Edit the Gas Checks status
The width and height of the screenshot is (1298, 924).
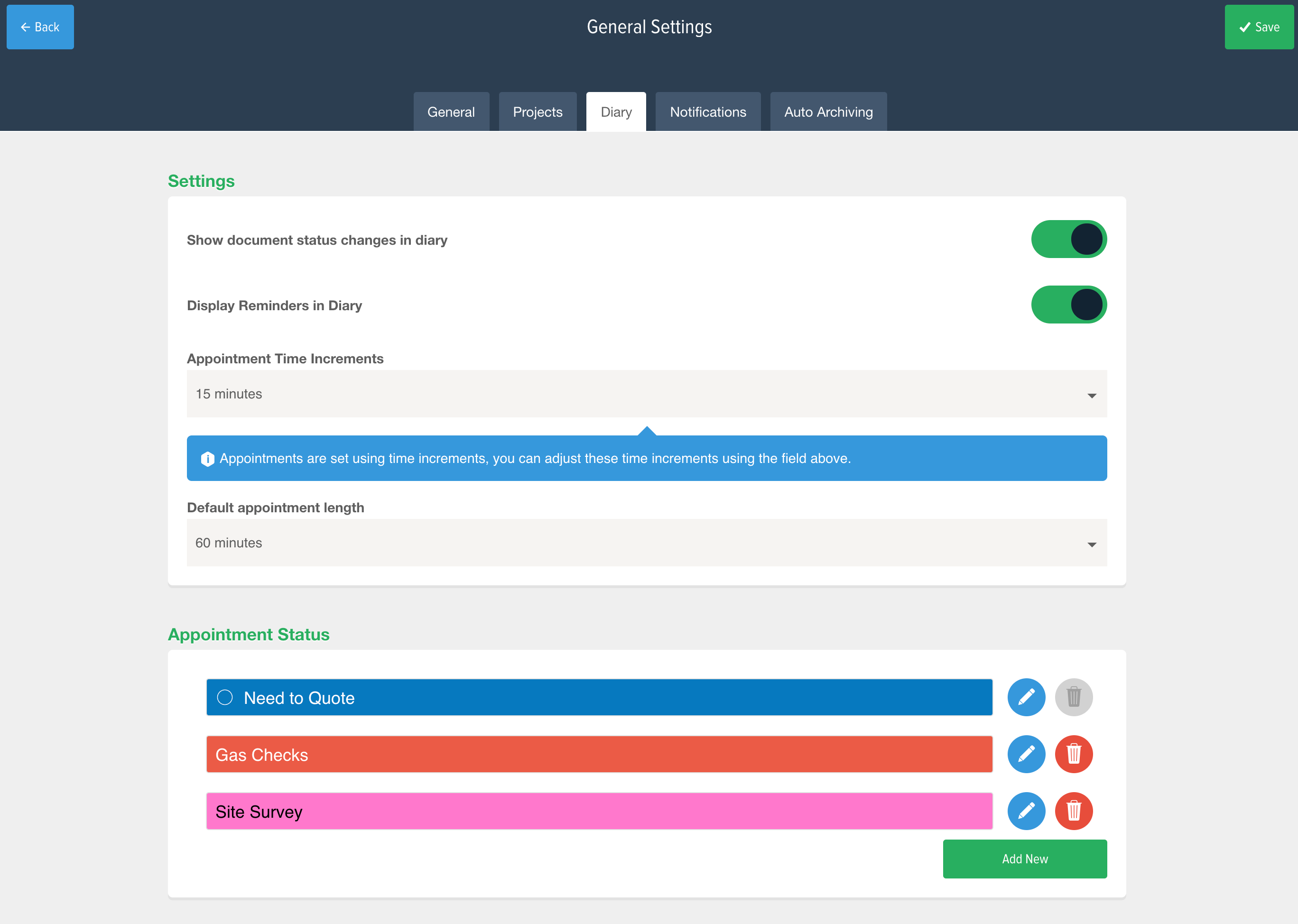[1027, 755]
